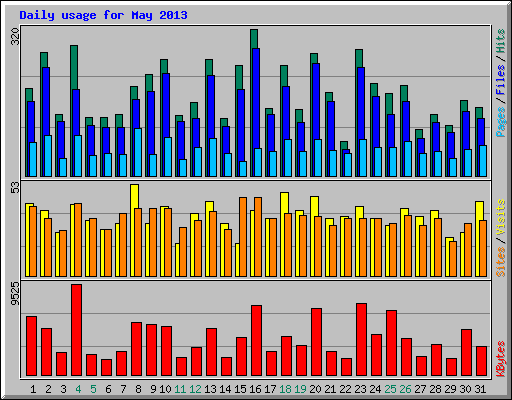Click the yellow Visits bar for day 18
The width and height of the screenshot is (512, 400).
tap(284, 203)
